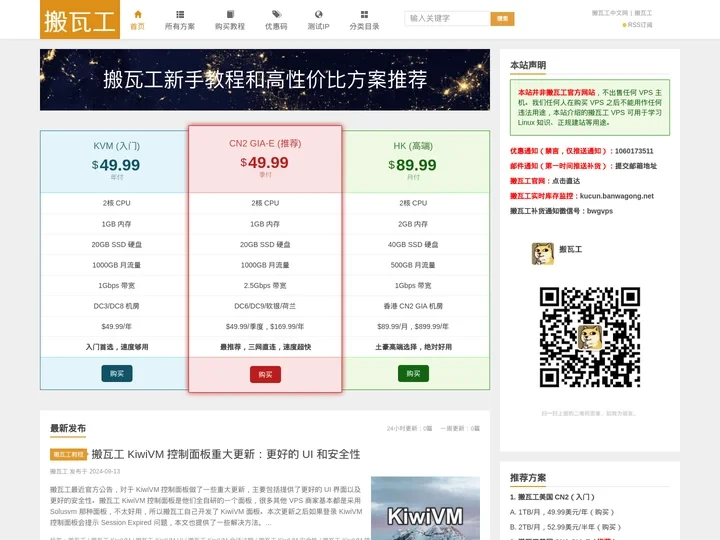This screenshot has width=720, height=540.
Task: Click the WeChat QR code image
Action: pyautogui.click(x=590, y=337)
